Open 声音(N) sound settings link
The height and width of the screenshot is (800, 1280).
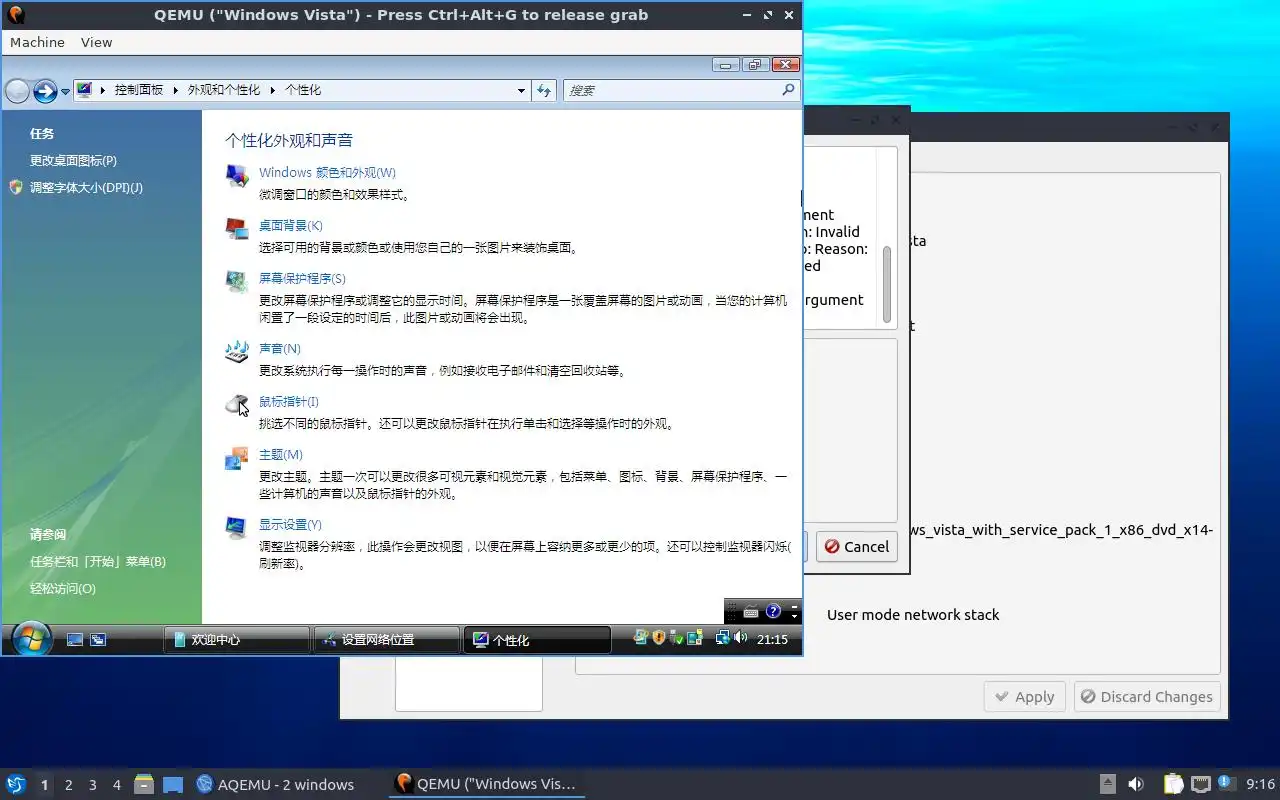click(x=279, y=349)
